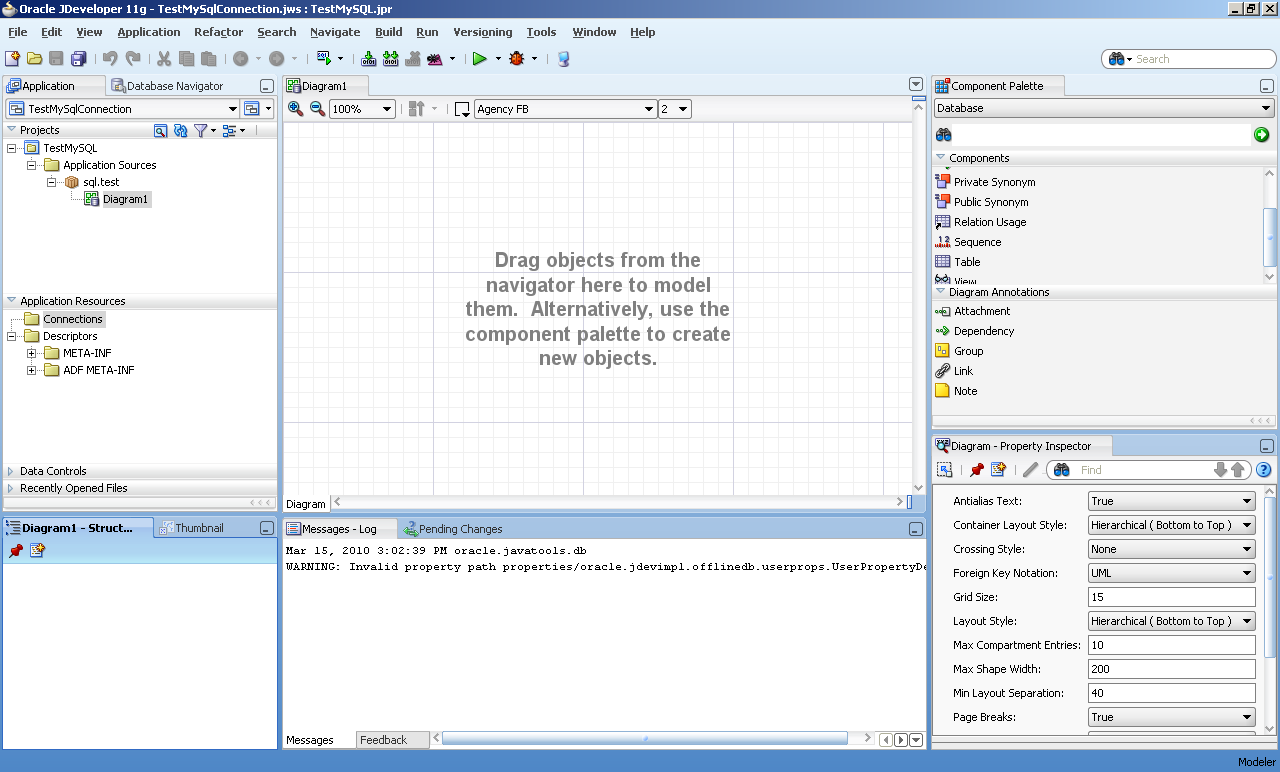Switch to the Database Navigator tab
Screen dimensions: 1280x772
(174, 86)
